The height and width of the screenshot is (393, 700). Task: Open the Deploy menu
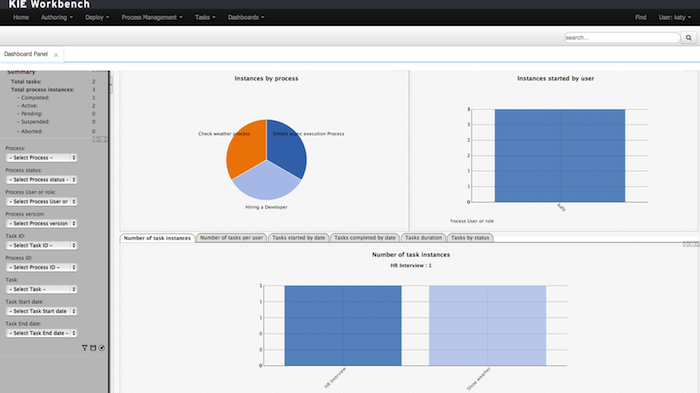point(97,17)
